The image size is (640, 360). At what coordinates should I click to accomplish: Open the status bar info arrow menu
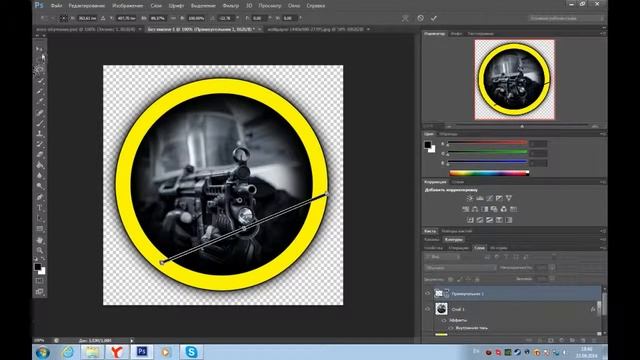coord(132,340)
